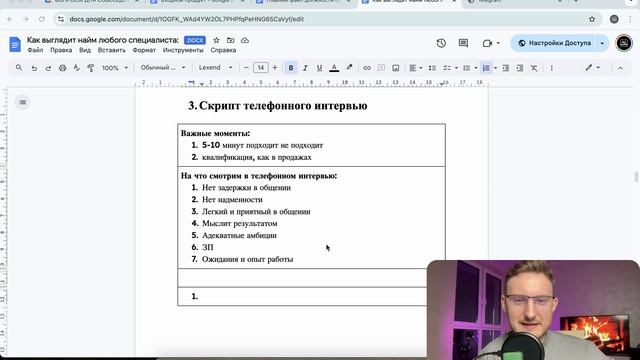The image size is (640, 360).
Task: Decrease indent of the list
Action: [x=506, y=68]
